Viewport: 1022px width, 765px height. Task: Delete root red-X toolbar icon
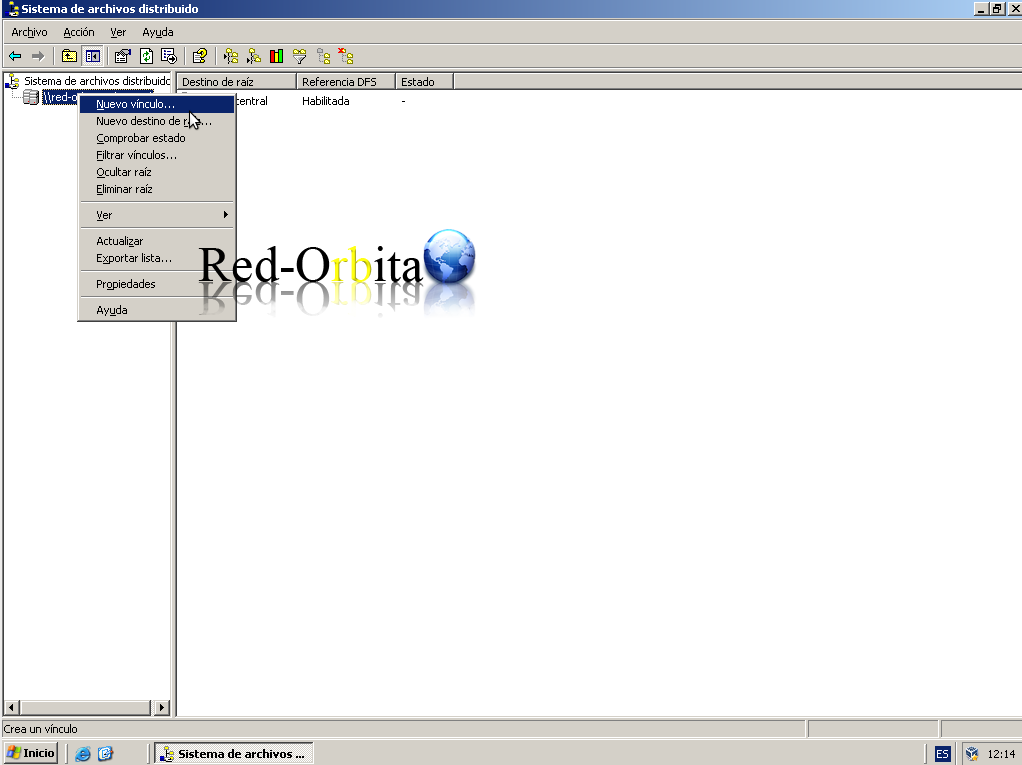(346, 57)
